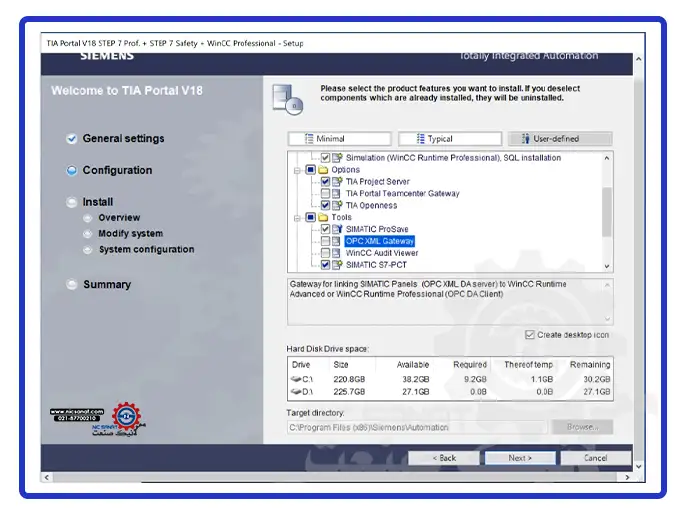Select the SIMATIC S7-PCT tree item
Screen dimensions: 686x516
(x=376, y=265)
